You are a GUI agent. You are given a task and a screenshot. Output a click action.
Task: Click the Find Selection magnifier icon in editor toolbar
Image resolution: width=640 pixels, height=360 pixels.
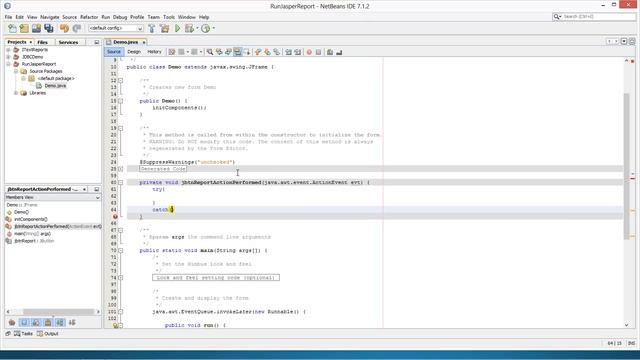click(x=210, y=52)
